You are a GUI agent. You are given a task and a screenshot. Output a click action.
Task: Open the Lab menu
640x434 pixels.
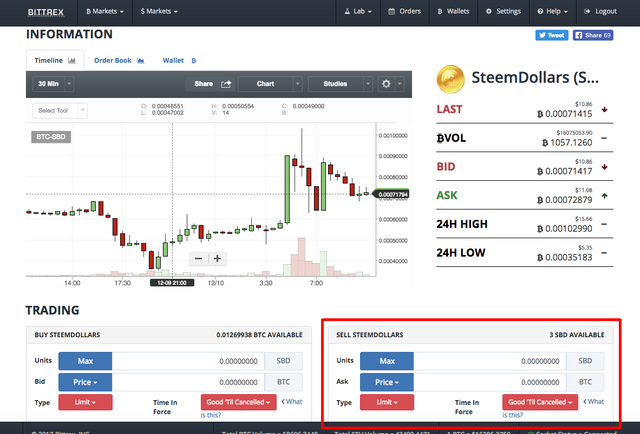(x=358, y=11)
